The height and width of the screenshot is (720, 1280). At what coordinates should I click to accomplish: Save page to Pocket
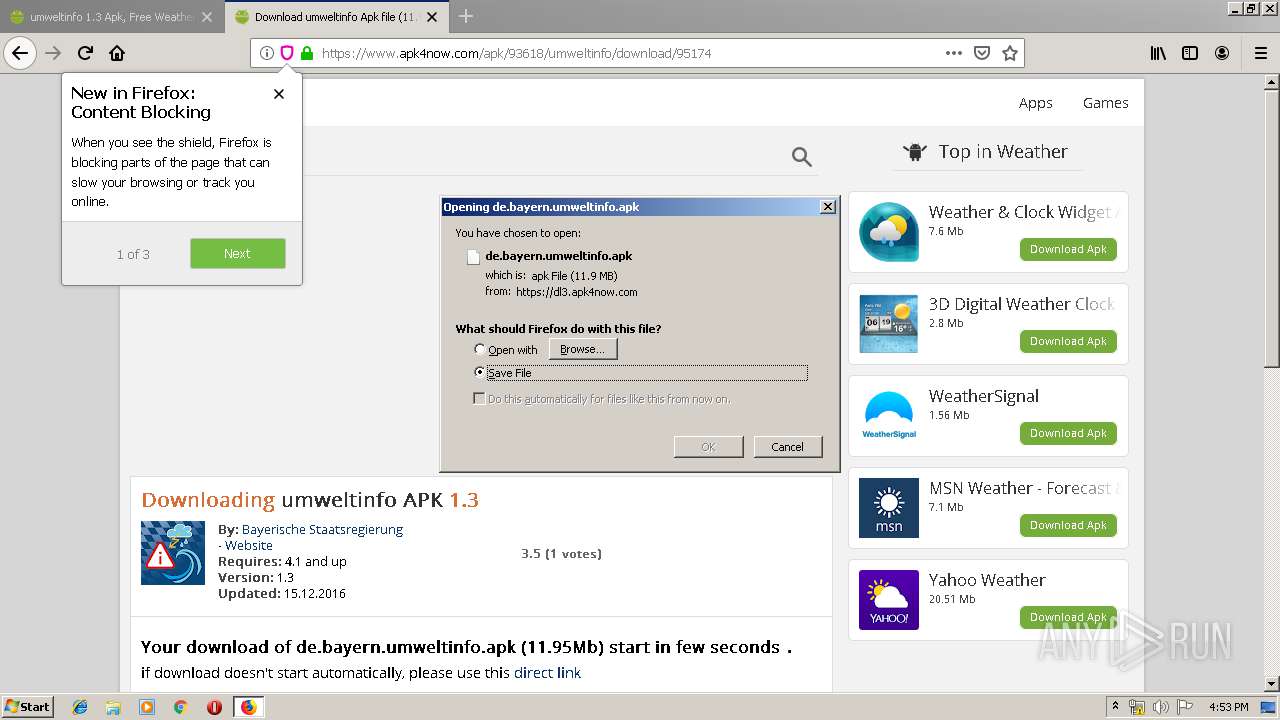pyautogui.click(x=982, y=53)
